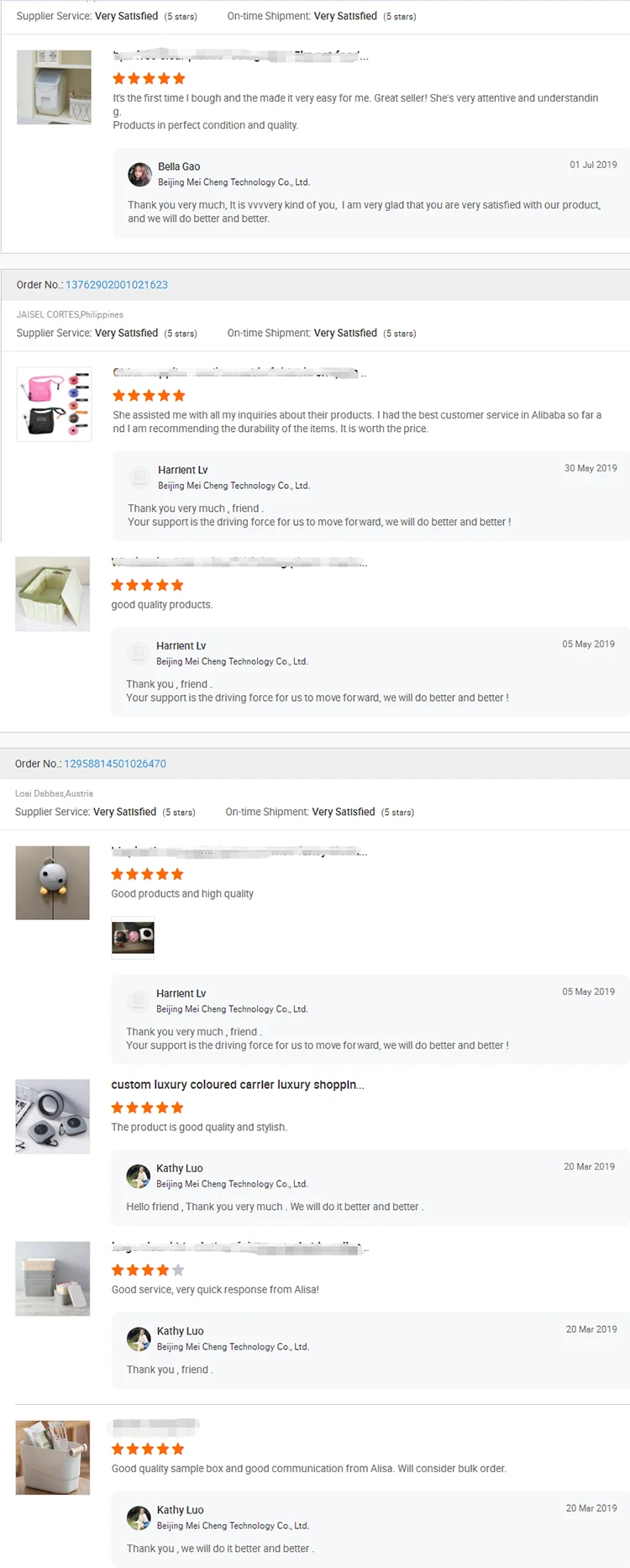Open order number 12958814501026470 link
Viewport: 630px width, 1568px height.
115,764
